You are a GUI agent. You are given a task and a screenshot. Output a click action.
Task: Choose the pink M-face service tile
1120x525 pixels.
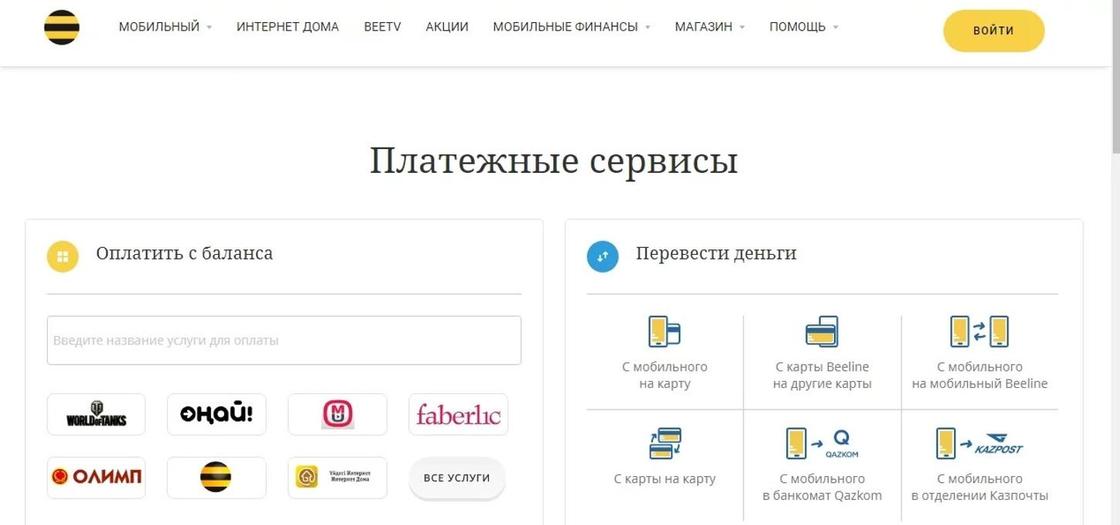[337, 414]
